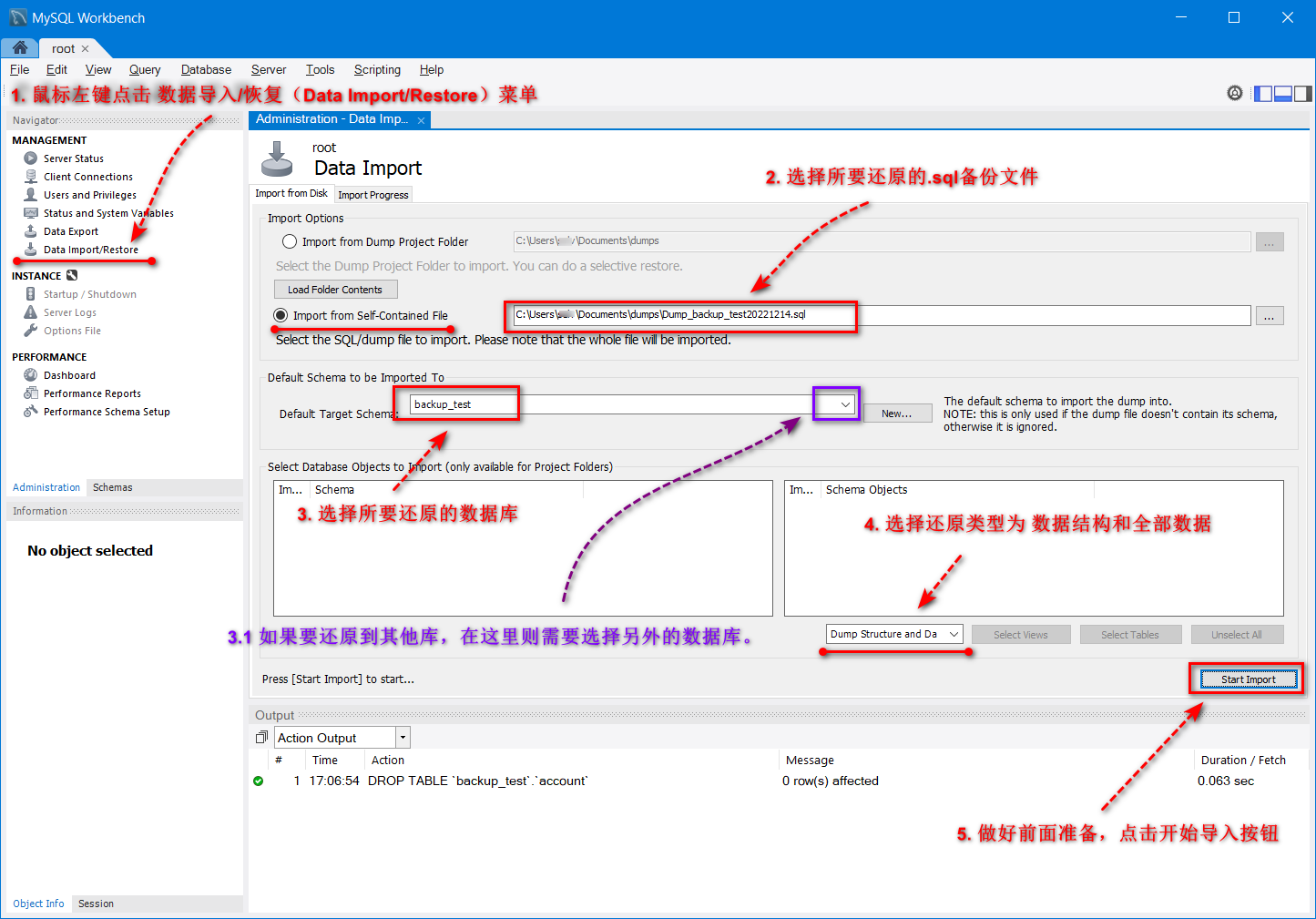The image size is (1316, 919).
Task: Click the Select Tables button
Action: [1130, 635]
